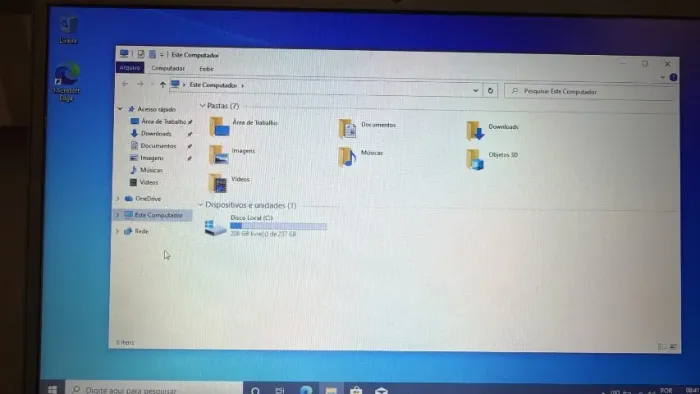
Task: Click the Back navigation arrow
Action: tap(125, 84)
